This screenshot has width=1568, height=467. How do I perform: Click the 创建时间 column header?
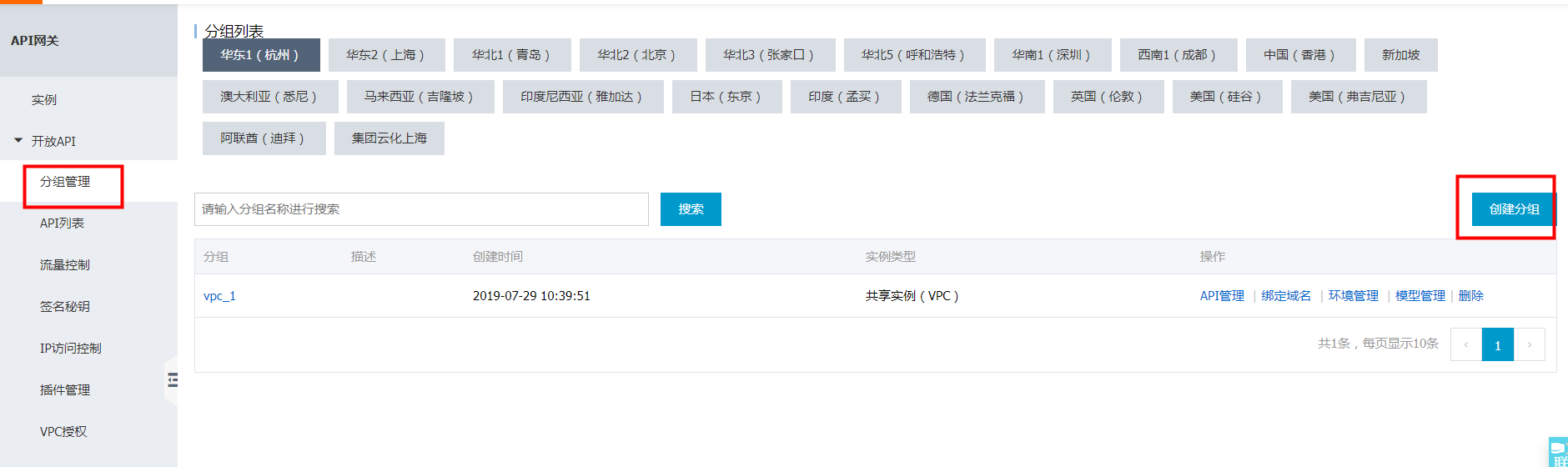point(498,257)
